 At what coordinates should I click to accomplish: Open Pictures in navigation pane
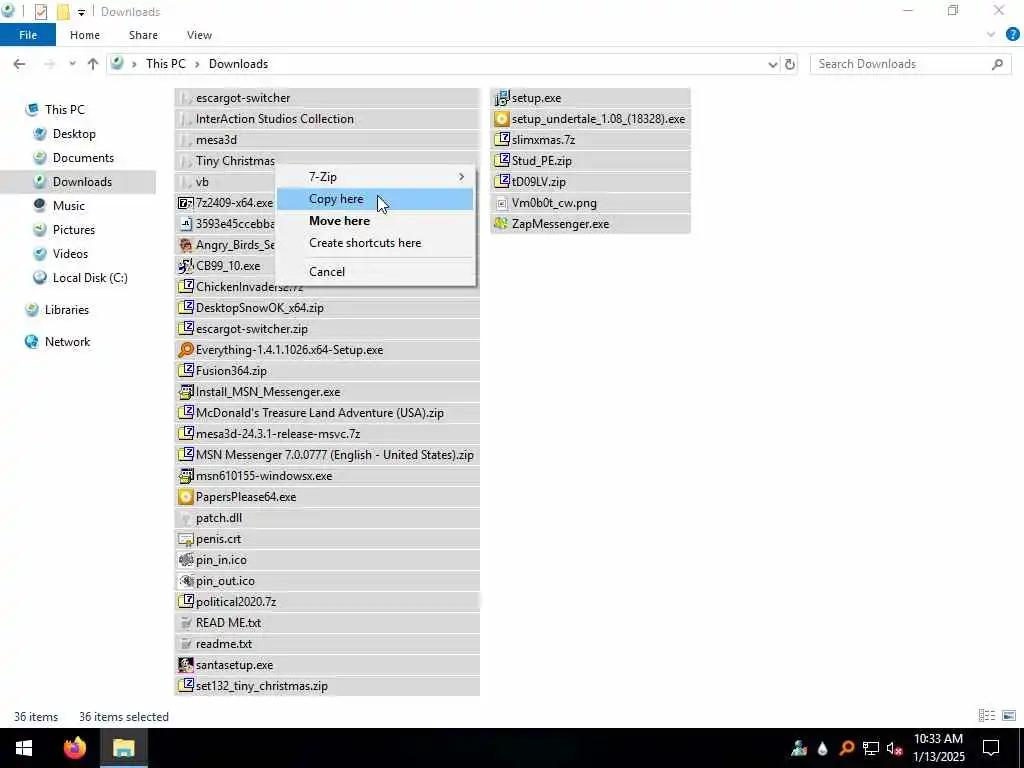73,230
